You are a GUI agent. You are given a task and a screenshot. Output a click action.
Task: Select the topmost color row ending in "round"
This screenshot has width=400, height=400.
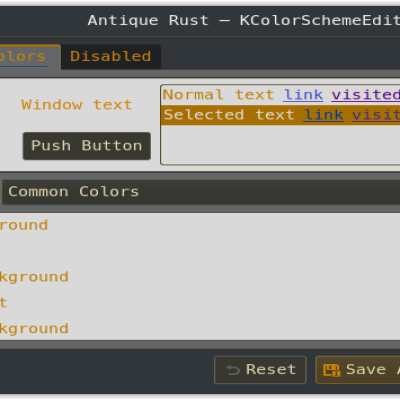tap(200, 225)
